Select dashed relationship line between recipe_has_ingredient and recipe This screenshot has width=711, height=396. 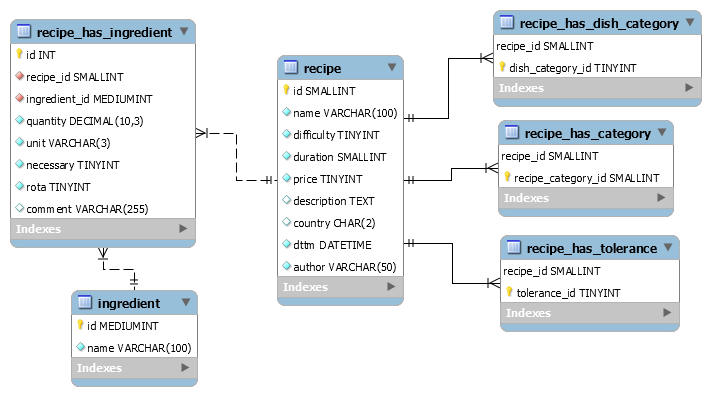236,156
